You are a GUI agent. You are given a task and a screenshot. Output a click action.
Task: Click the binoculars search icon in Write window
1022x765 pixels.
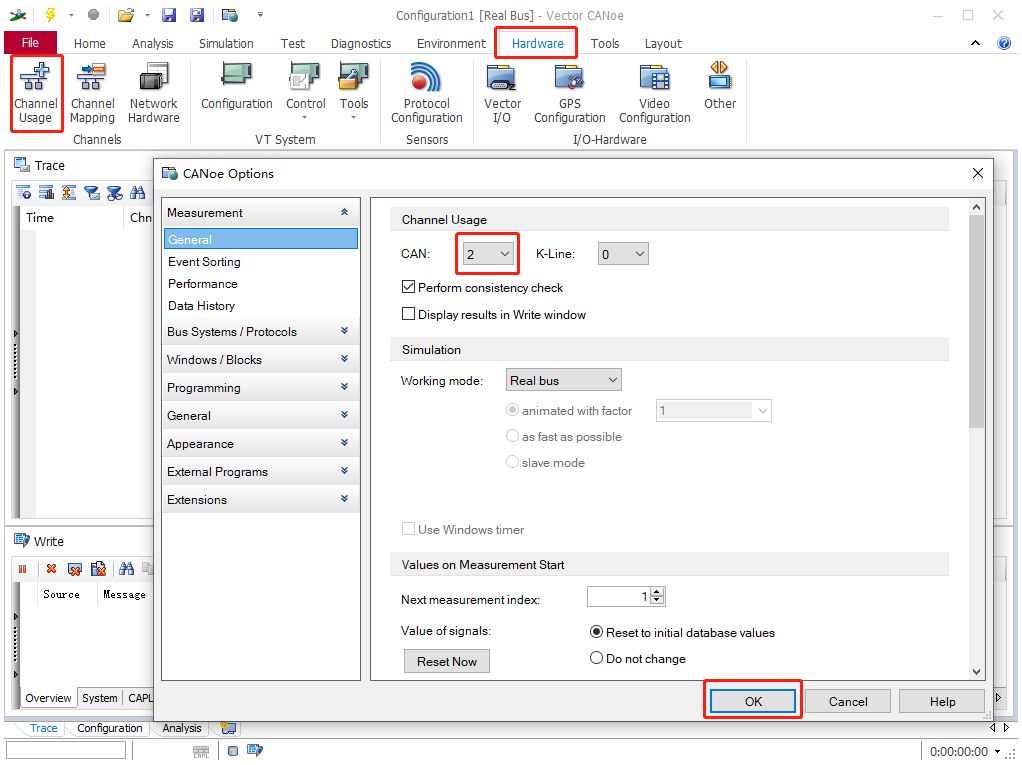click(x=126, y=569)
